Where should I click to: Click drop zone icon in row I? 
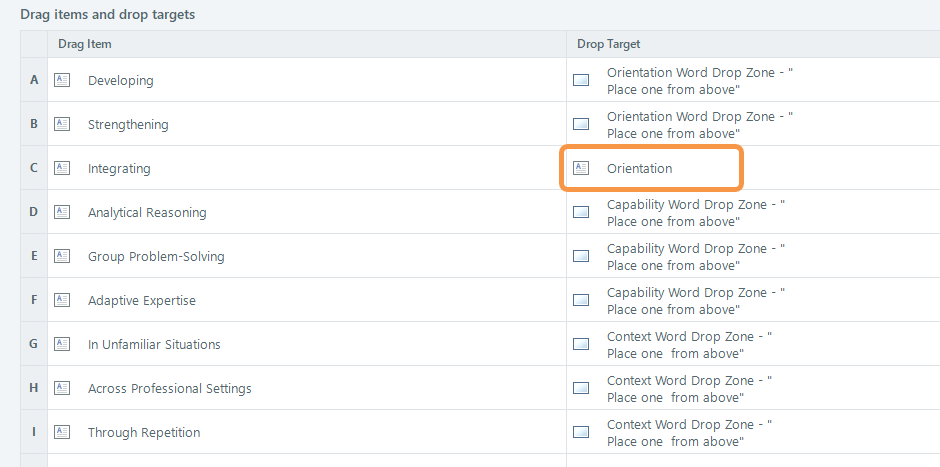(x=581, y=432)
